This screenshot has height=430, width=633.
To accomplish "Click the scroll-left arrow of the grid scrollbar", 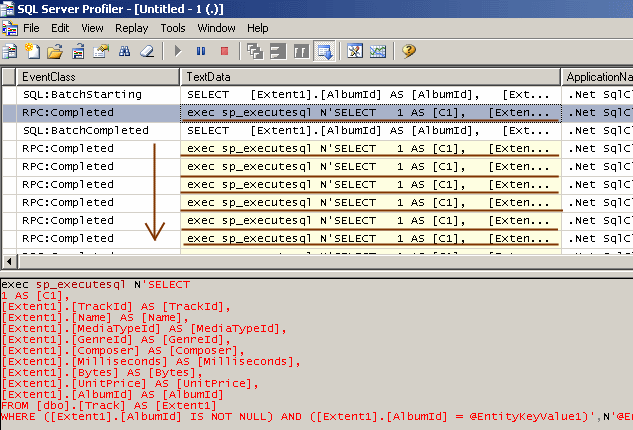I will [9, 262].
